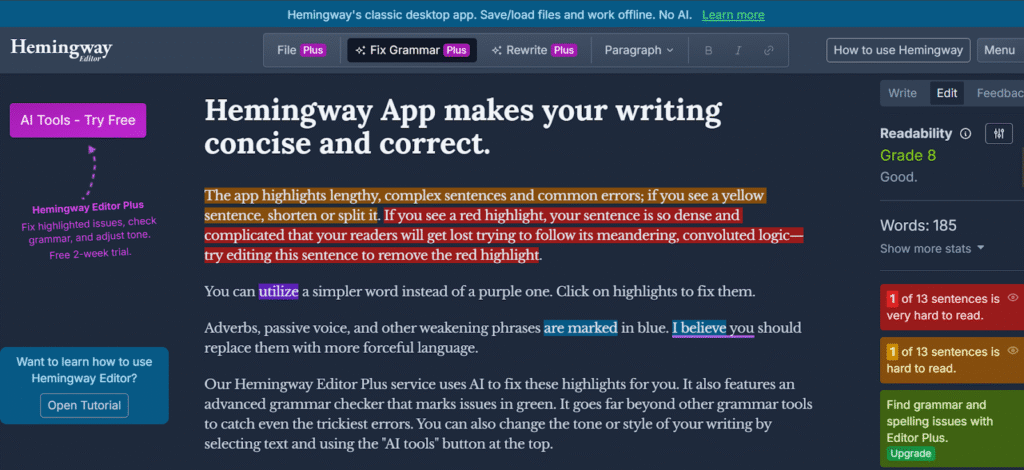Click the Rewrite sparkle button
Screen dimensions: 1024x470
[x=533, y=50]
